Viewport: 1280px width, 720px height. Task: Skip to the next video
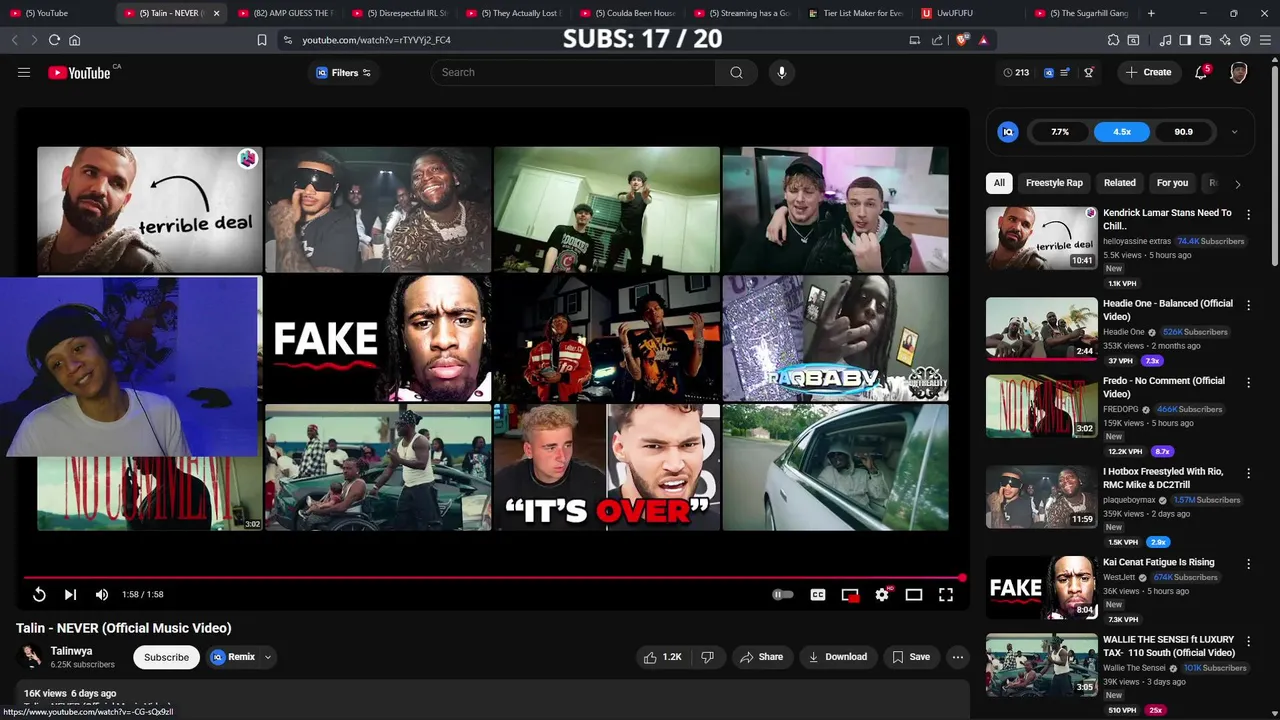[70, 594]
